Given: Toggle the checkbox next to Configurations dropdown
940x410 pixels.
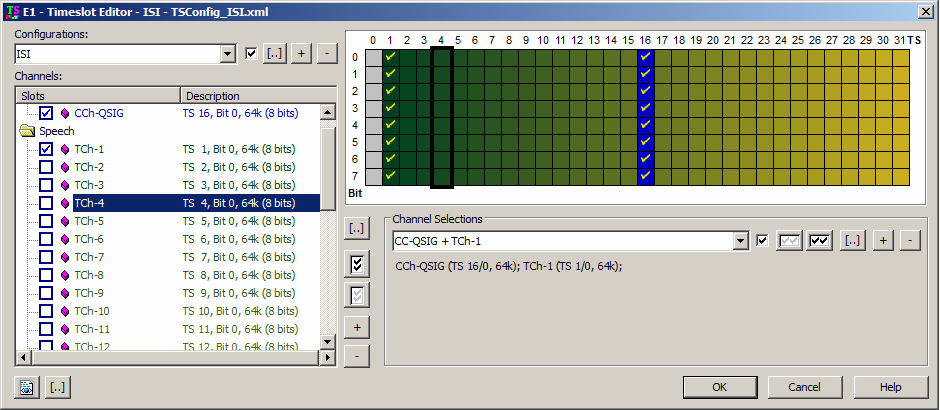Looking at the screenshot, I should tap(251, 53).
